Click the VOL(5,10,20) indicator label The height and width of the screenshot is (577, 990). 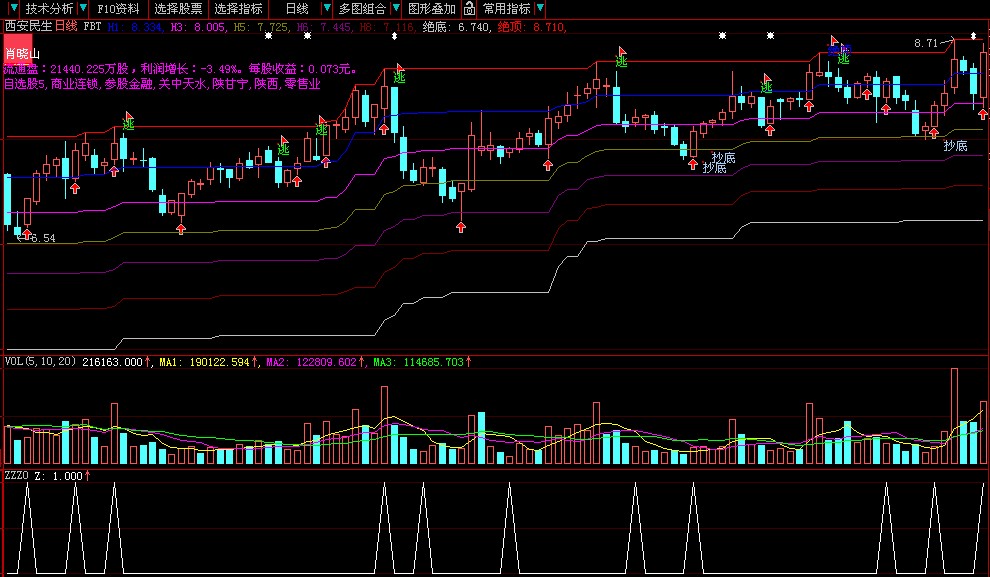click(x=39, y=362)
